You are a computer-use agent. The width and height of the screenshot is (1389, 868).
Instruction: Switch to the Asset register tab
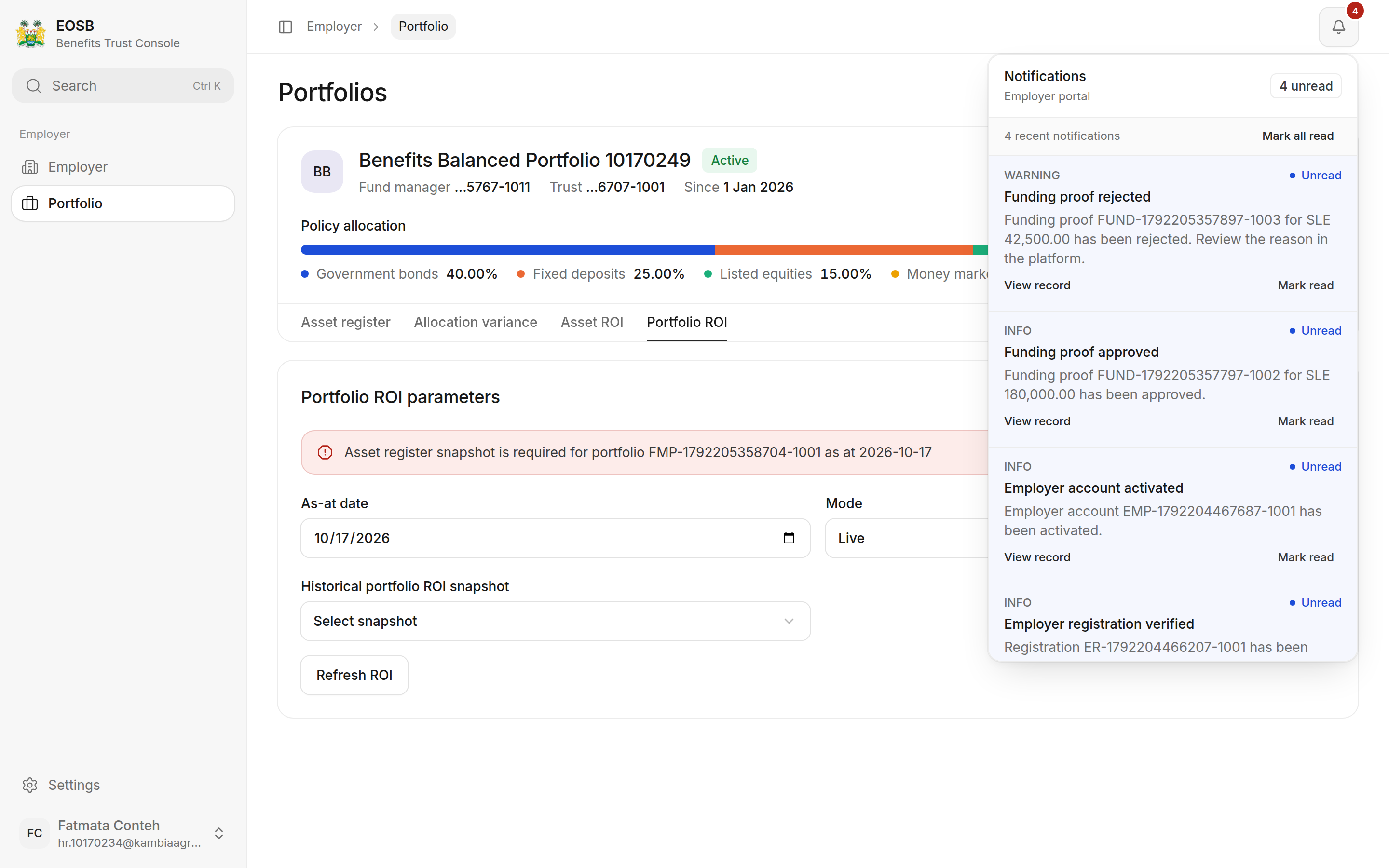[x=345, y=322]
